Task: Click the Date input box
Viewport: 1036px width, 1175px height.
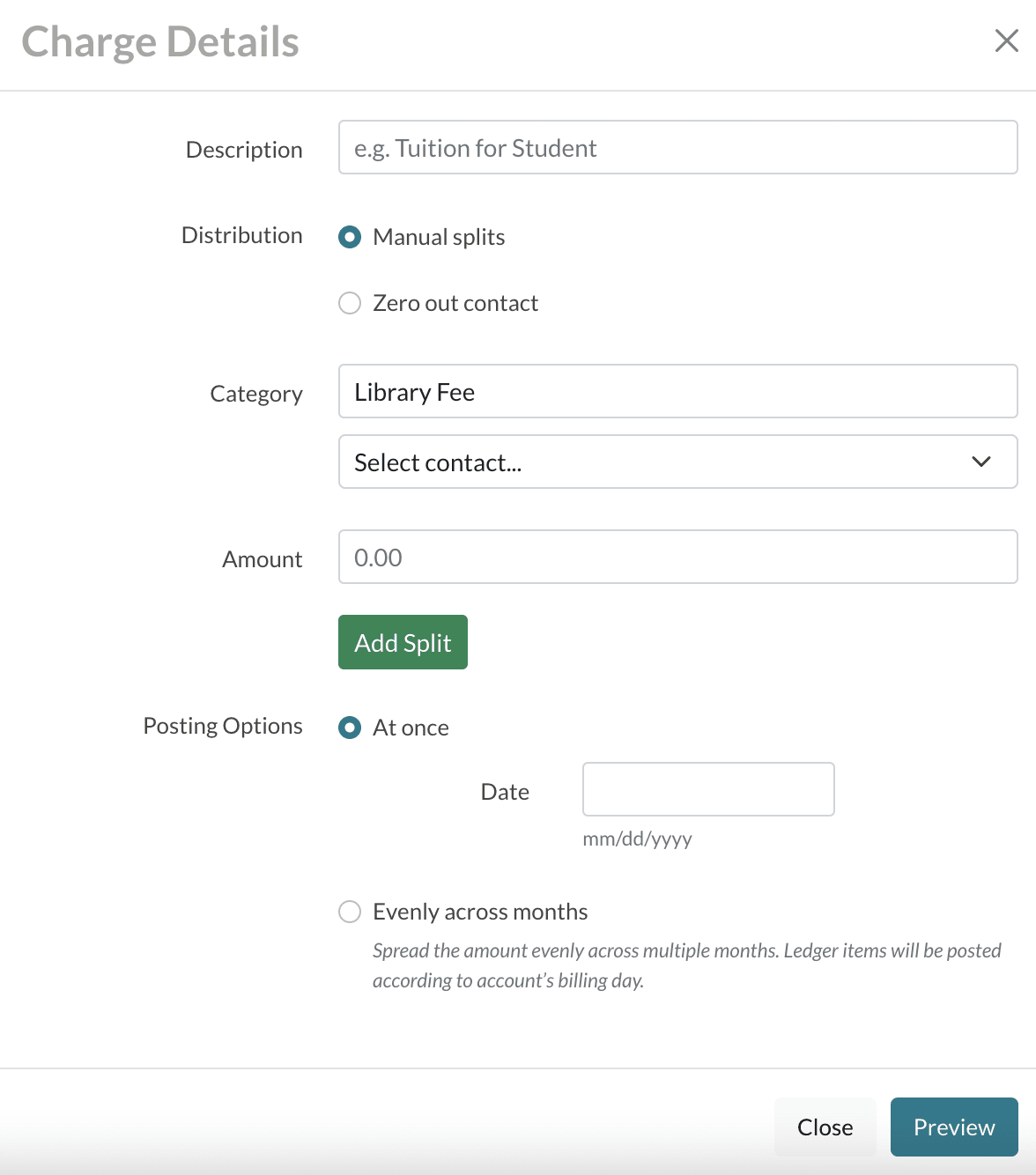Action: coord(707,789)
